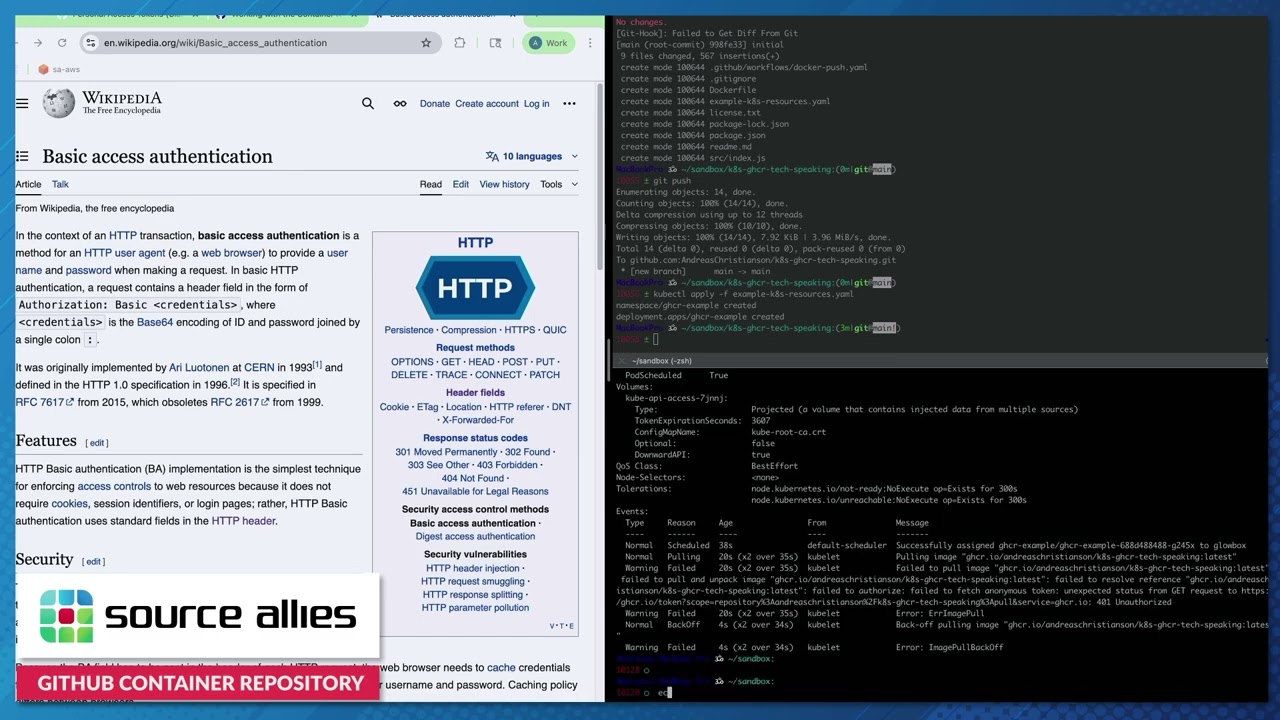
Task: Click the Log in link
Action: pos(536,104)
